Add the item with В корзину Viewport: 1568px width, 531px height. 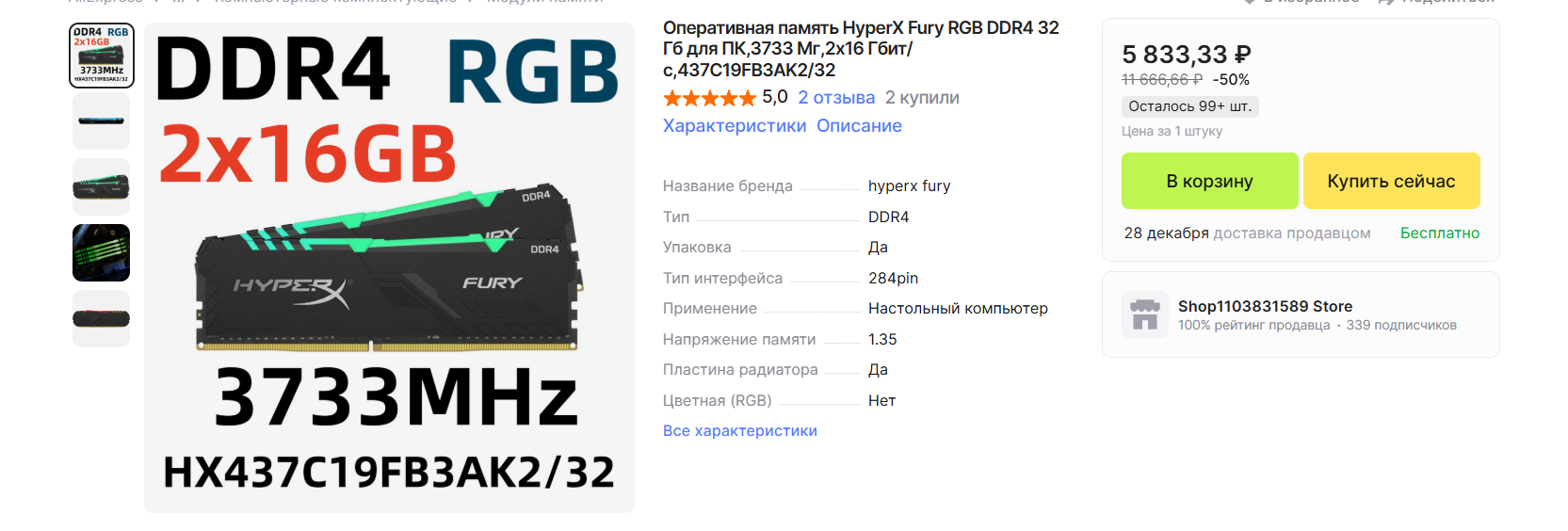coord(1209,181)
